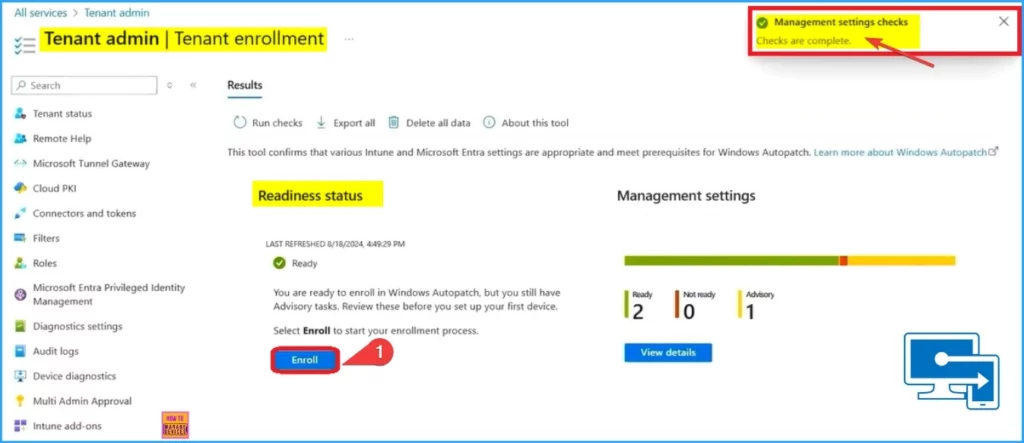This screenshot has height=443, width=1024.
Task: Click the Readiness status heading
Action: [x=310, y=195]
